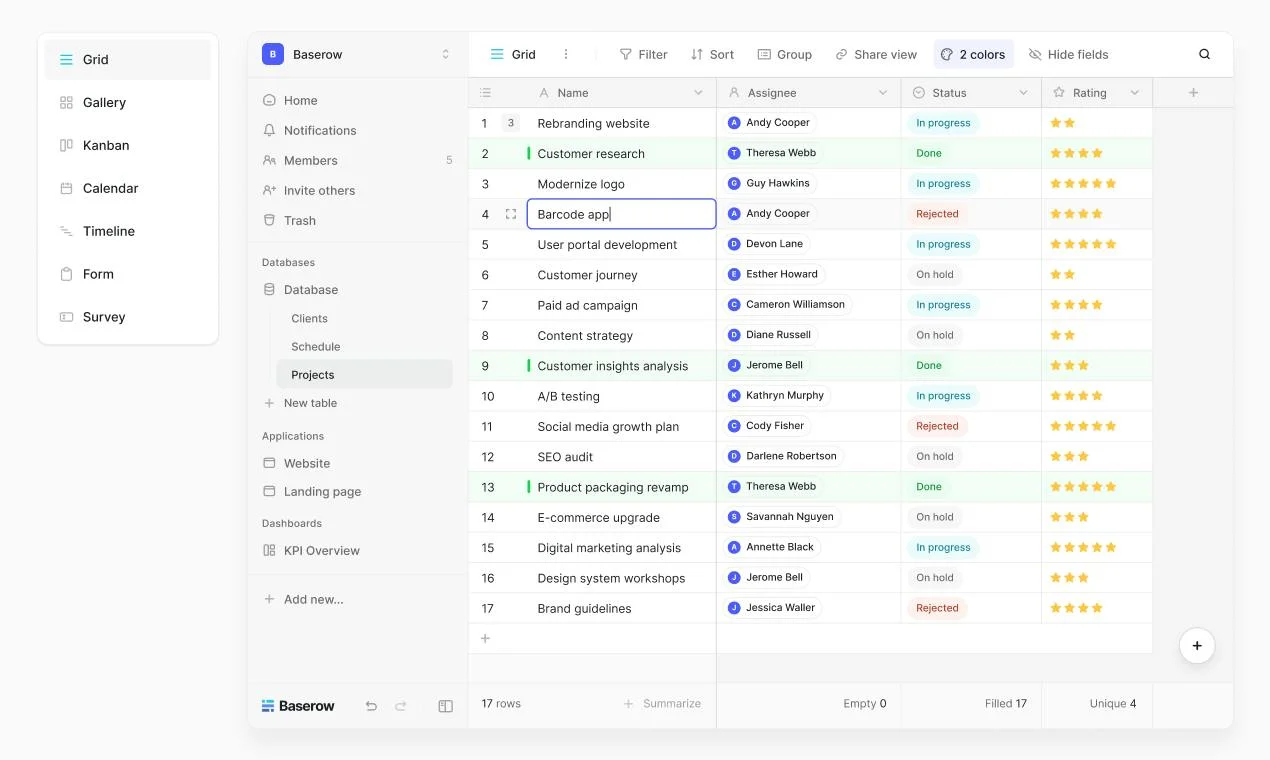Viewport: 1270px width, 760px height.
Task: Click the star rating of SEO audit row
Action: (x=1069, y=457)
